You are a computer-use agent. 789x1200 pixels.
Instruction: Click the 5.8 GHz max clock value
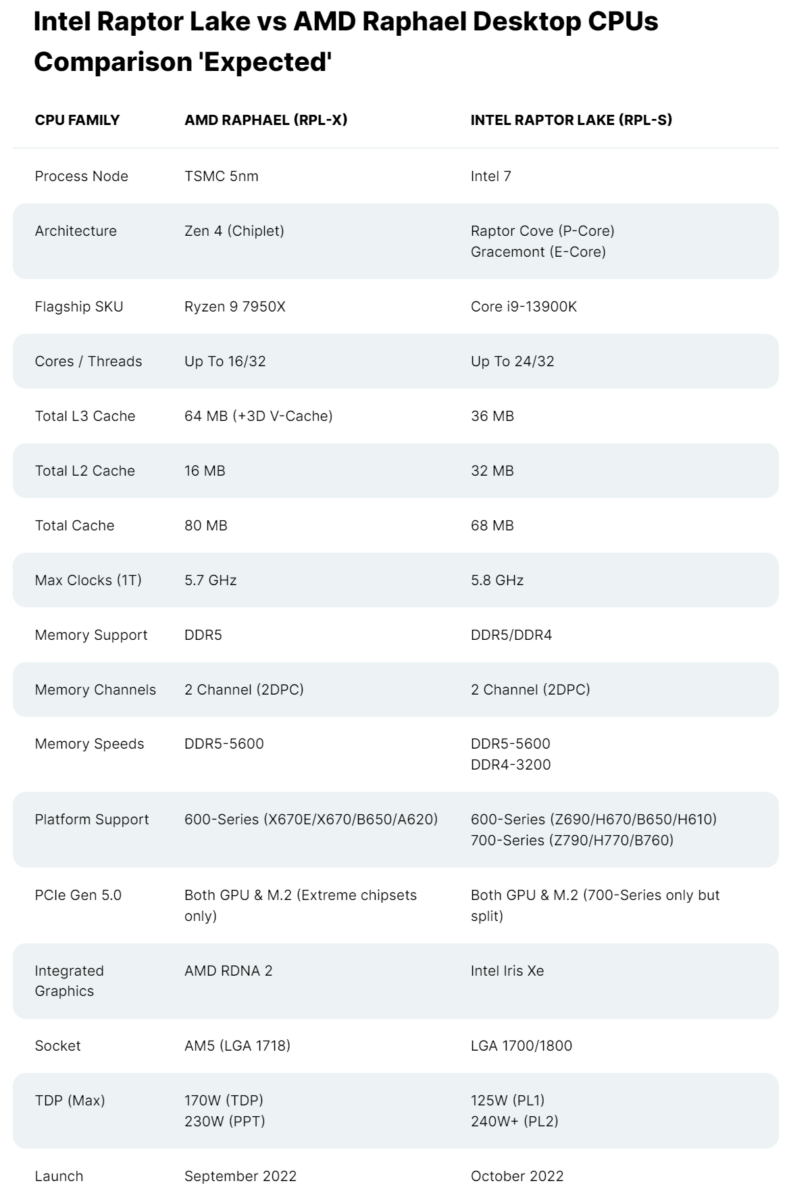point(497,580)
